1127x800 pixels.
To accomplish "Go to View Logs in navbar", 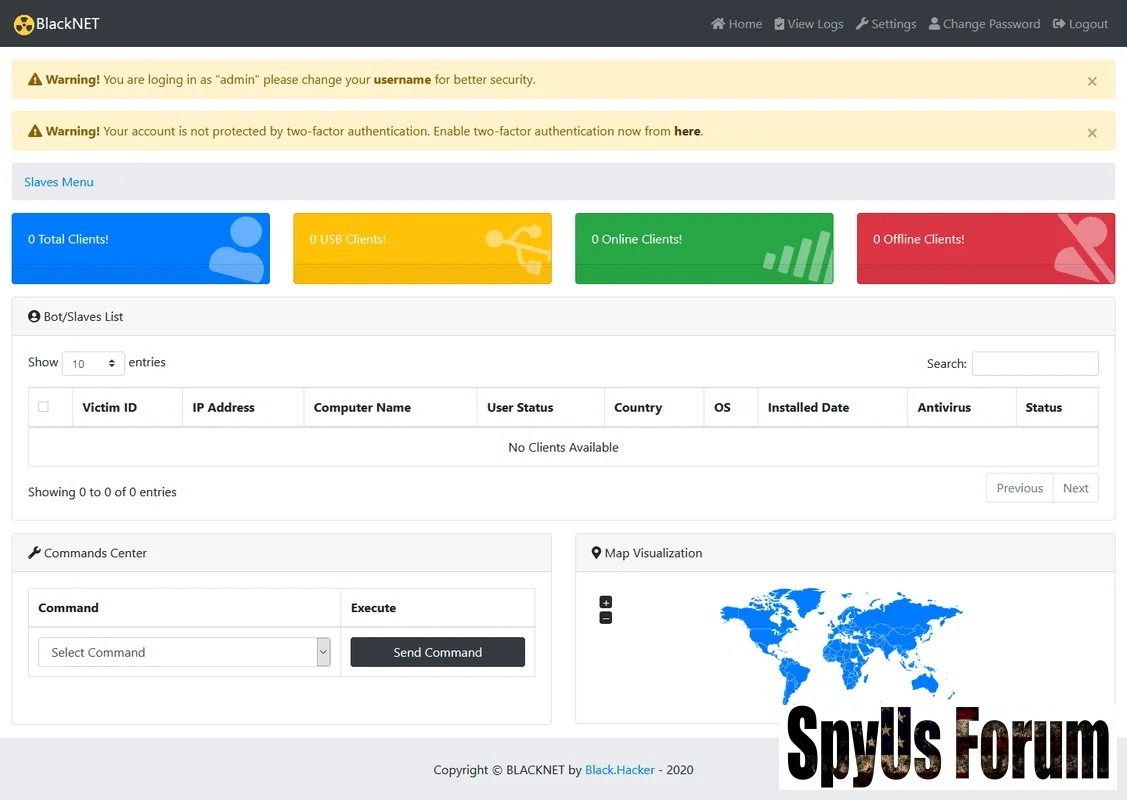I will [x=808, y=24].
